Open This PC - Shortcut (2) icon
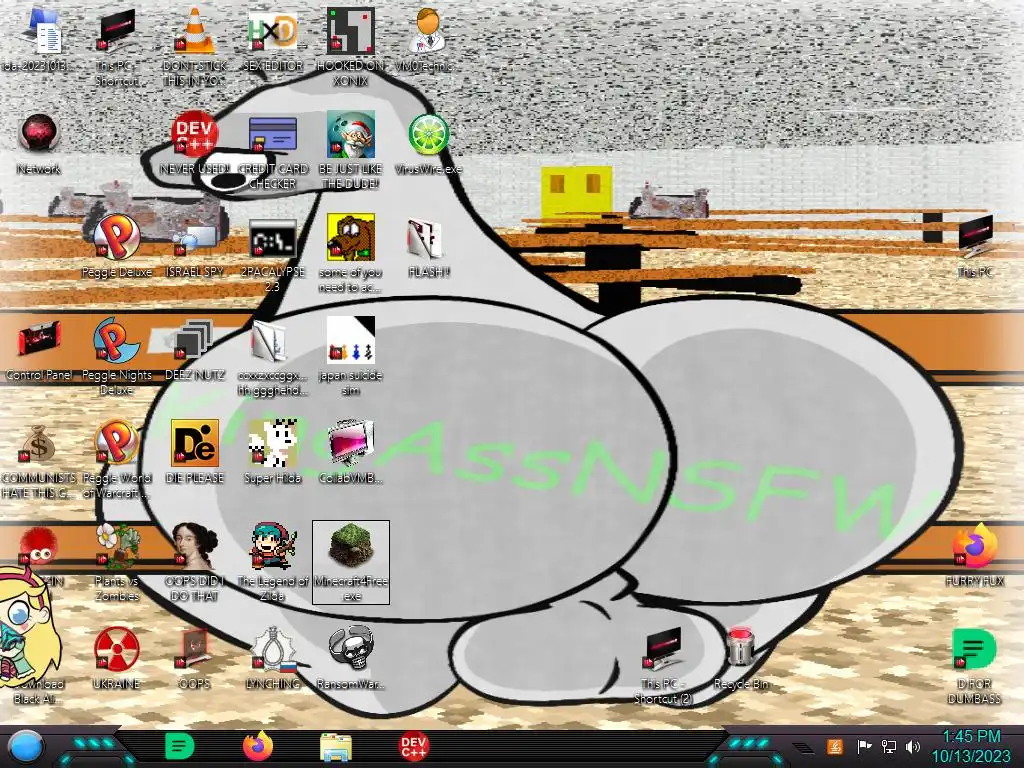This screenshot has width=1024, height=768. (664, 666)
